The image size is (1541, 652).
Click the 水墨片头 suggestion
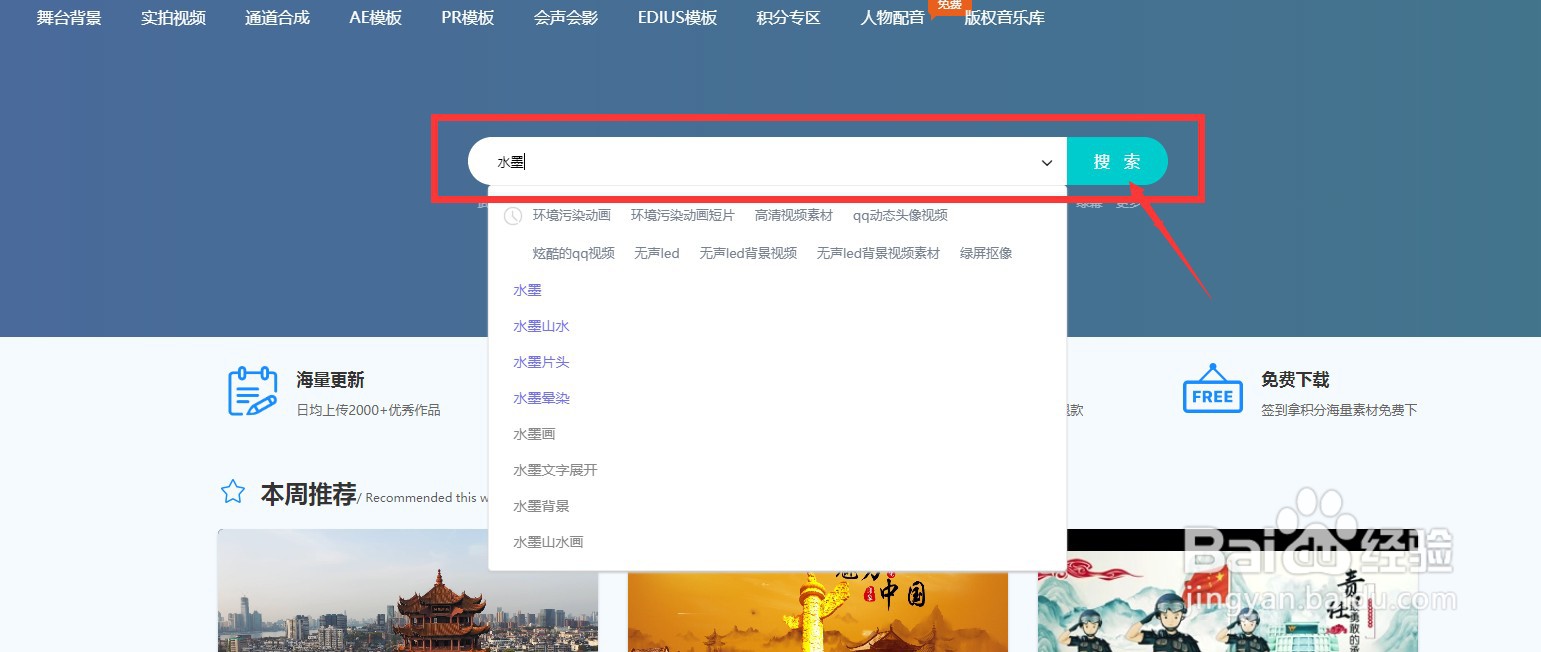click(x=541, y=361)
